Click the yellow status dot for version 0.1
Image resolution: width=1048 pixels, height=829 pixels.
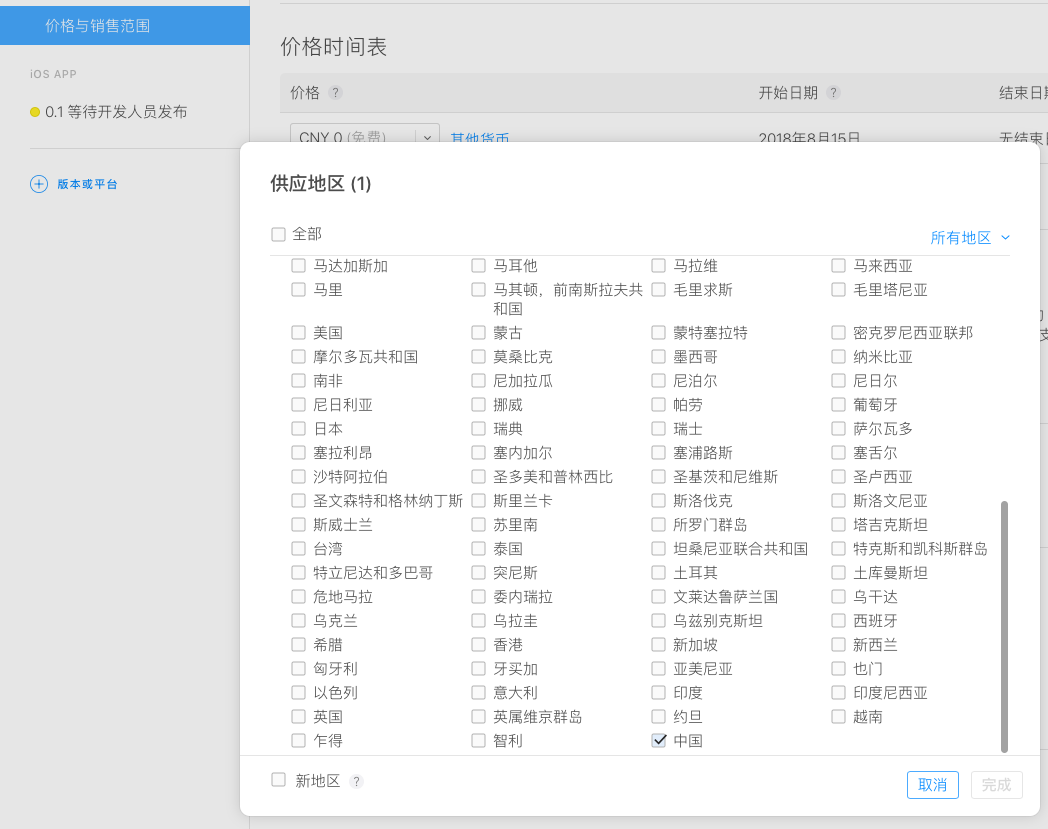click(35, 112)
